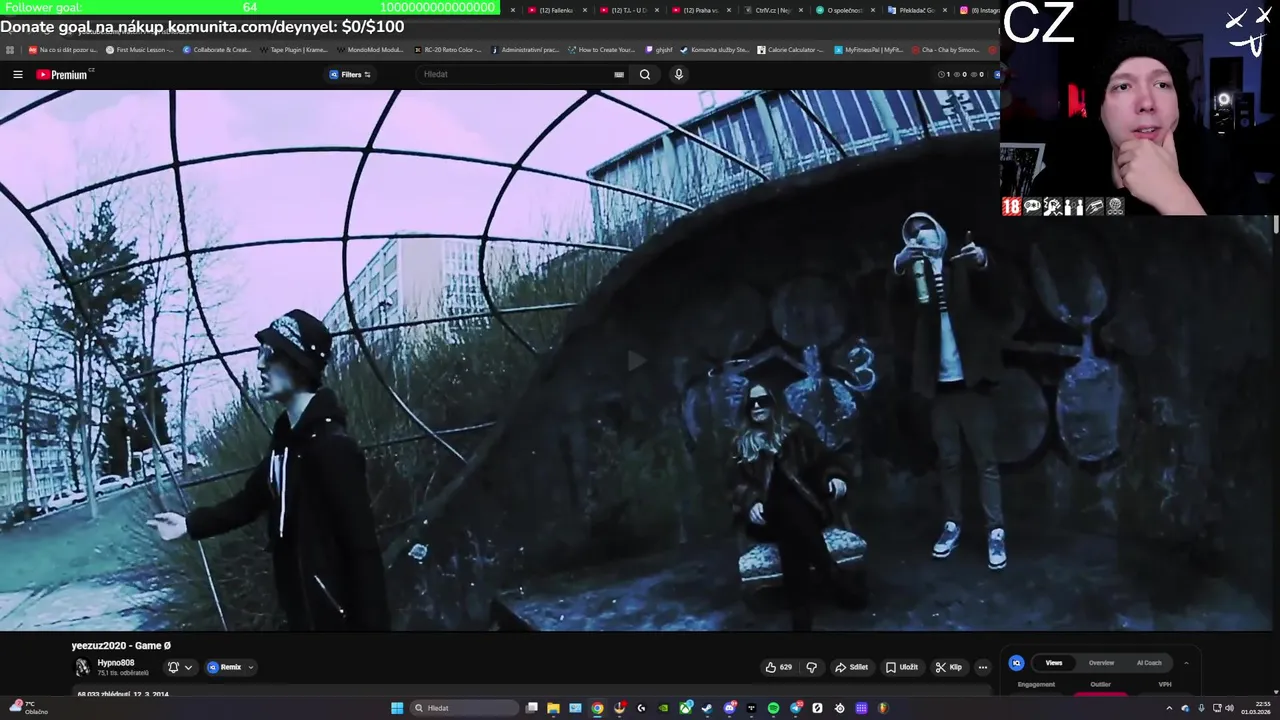
Task: Open File Explorer from the taskbar
Action: click(553, 708)
